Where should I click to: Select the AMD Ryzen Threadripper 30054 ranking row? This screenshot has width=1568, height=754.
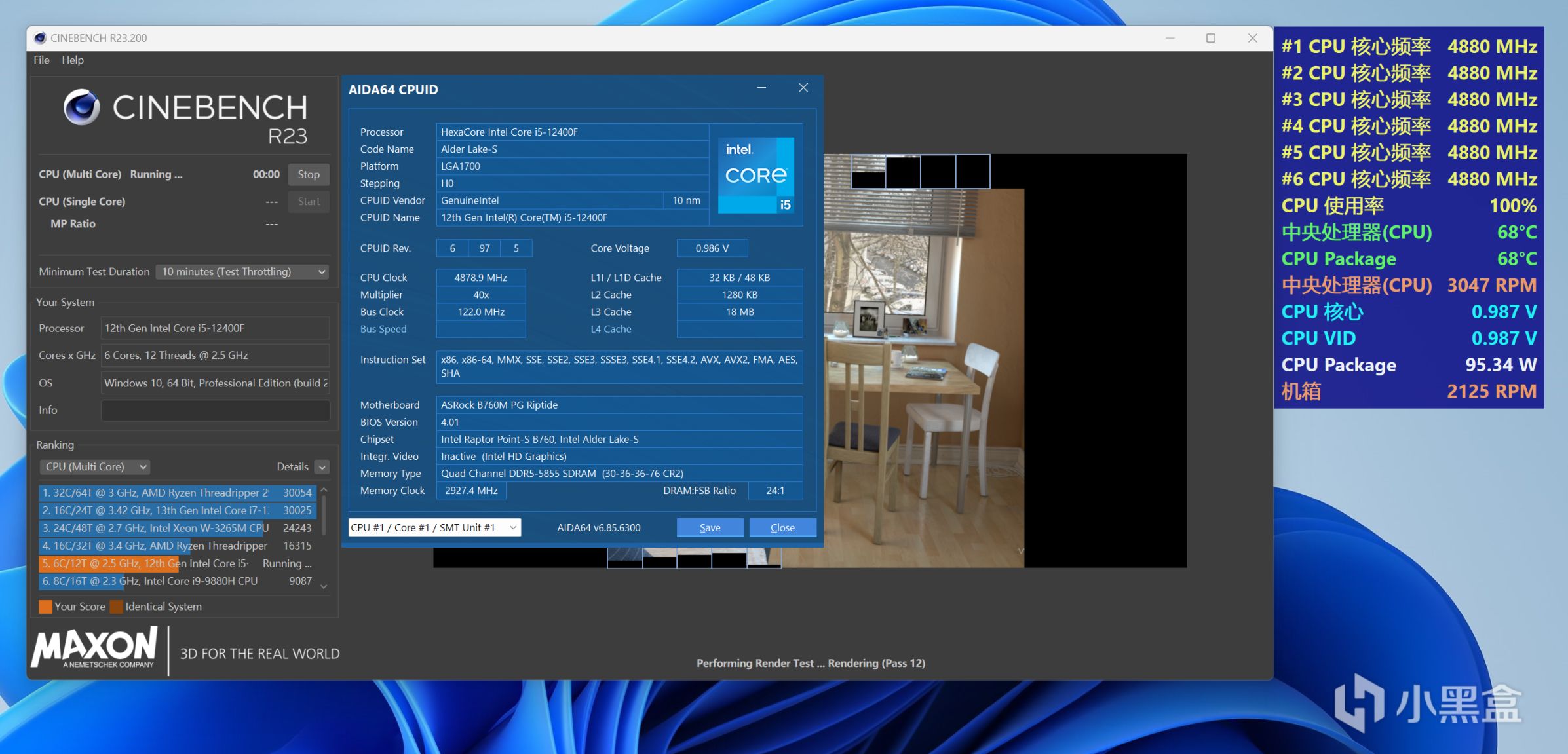(177, 493)
